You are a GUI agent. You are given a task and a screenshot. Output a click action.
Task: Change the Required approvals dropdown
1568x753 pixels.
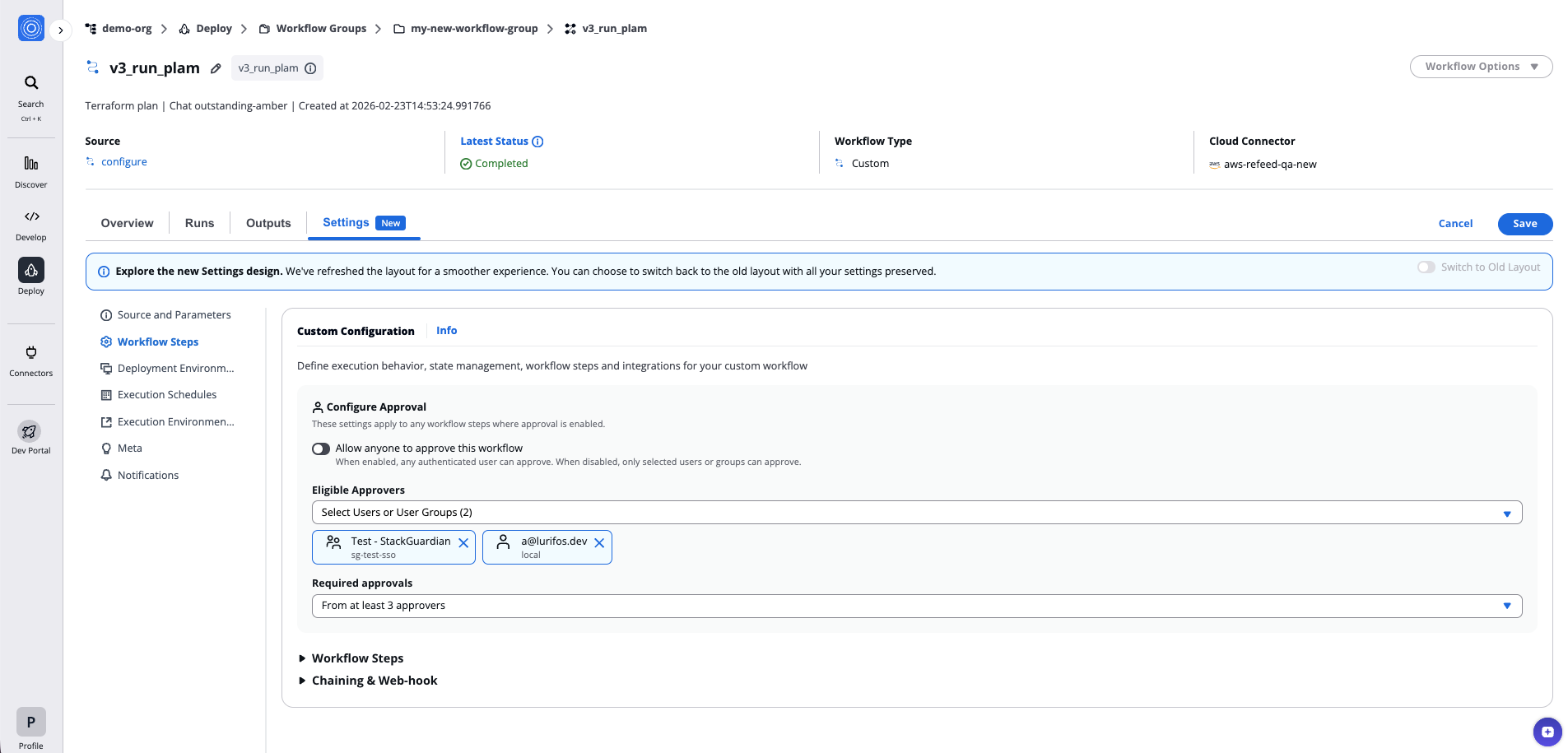tap(1507, 605)
